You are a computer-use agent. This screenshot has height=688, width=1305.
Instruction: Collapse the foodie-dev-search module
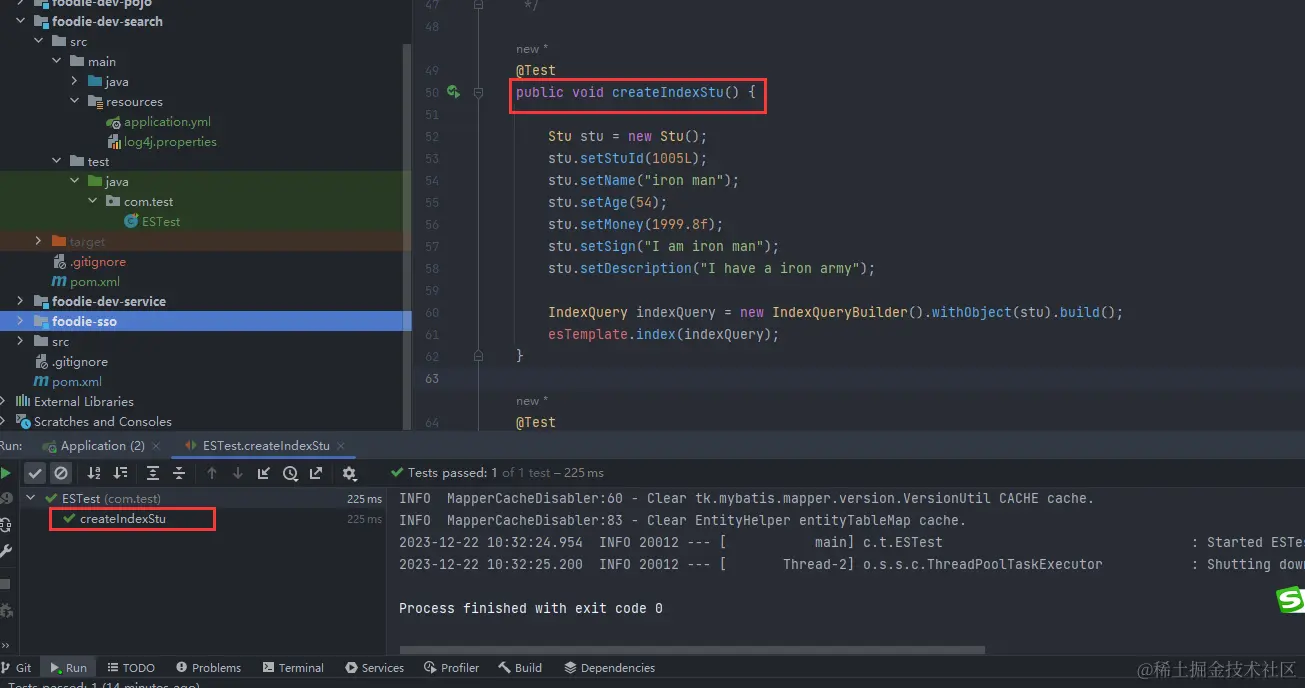pos(21,21)
